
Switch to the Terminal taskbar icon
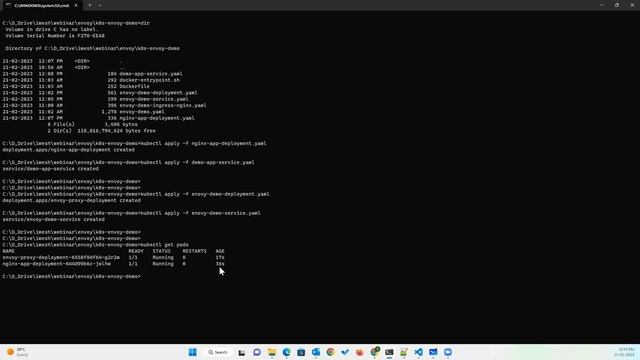tap(389, 352)
